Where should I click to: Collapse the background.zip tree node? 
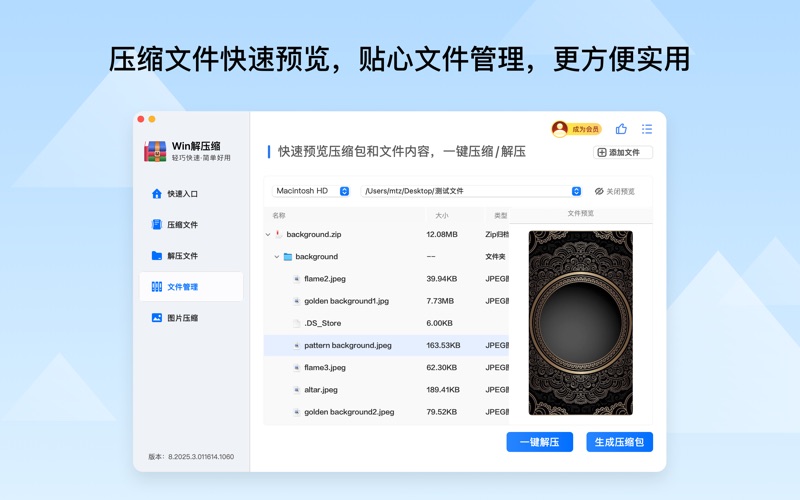tap(268, 235)
